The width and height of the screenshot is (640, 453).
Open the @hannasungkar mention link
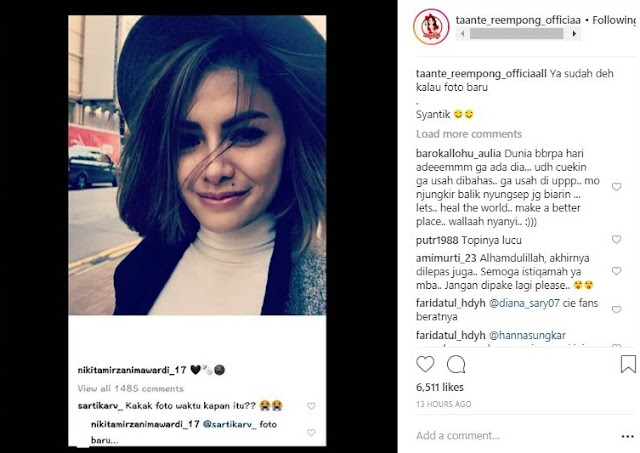coord(527,335)
